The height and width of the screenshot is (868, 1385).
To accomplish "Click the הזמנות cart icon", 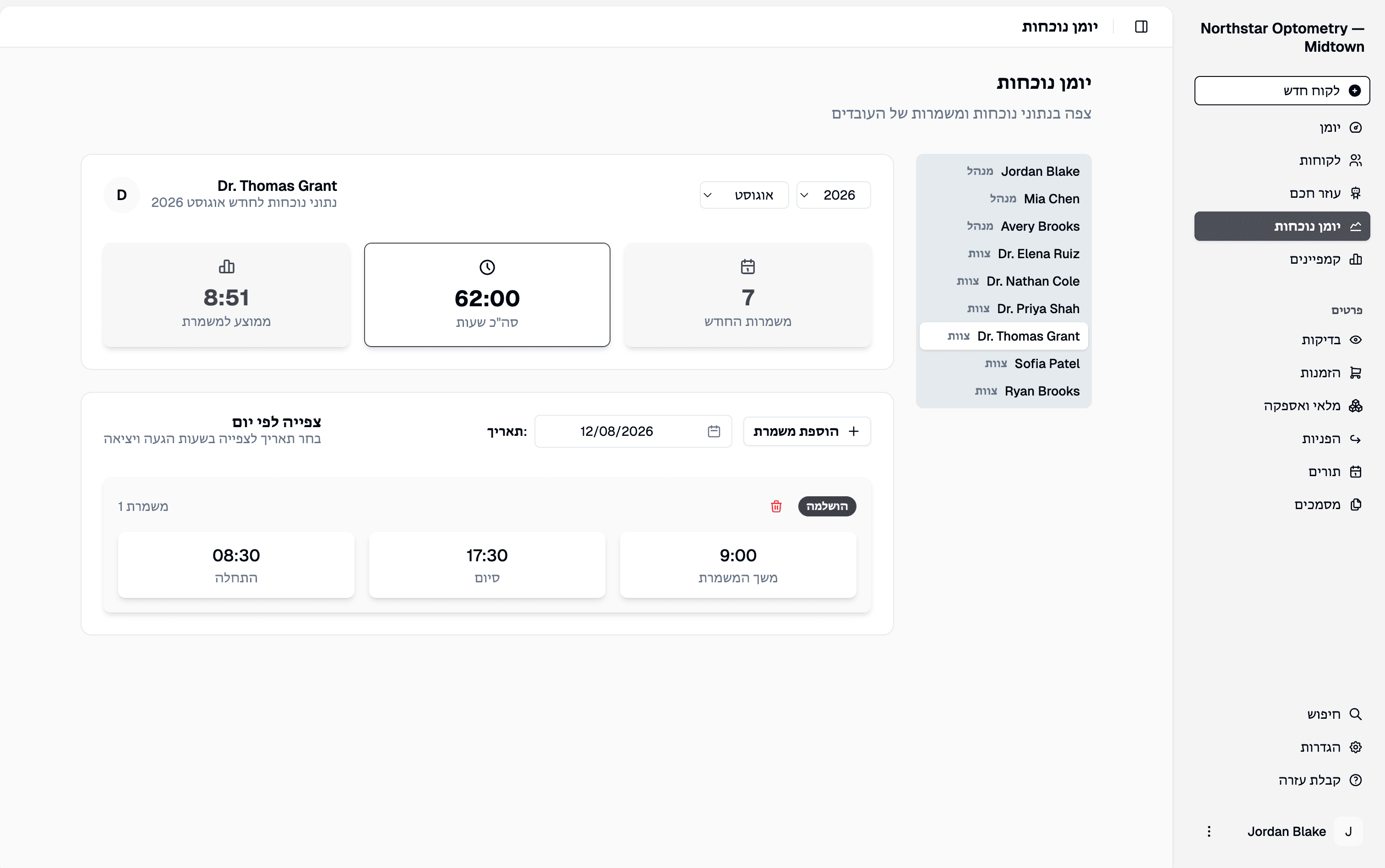I will click(x=1355, y=373).
